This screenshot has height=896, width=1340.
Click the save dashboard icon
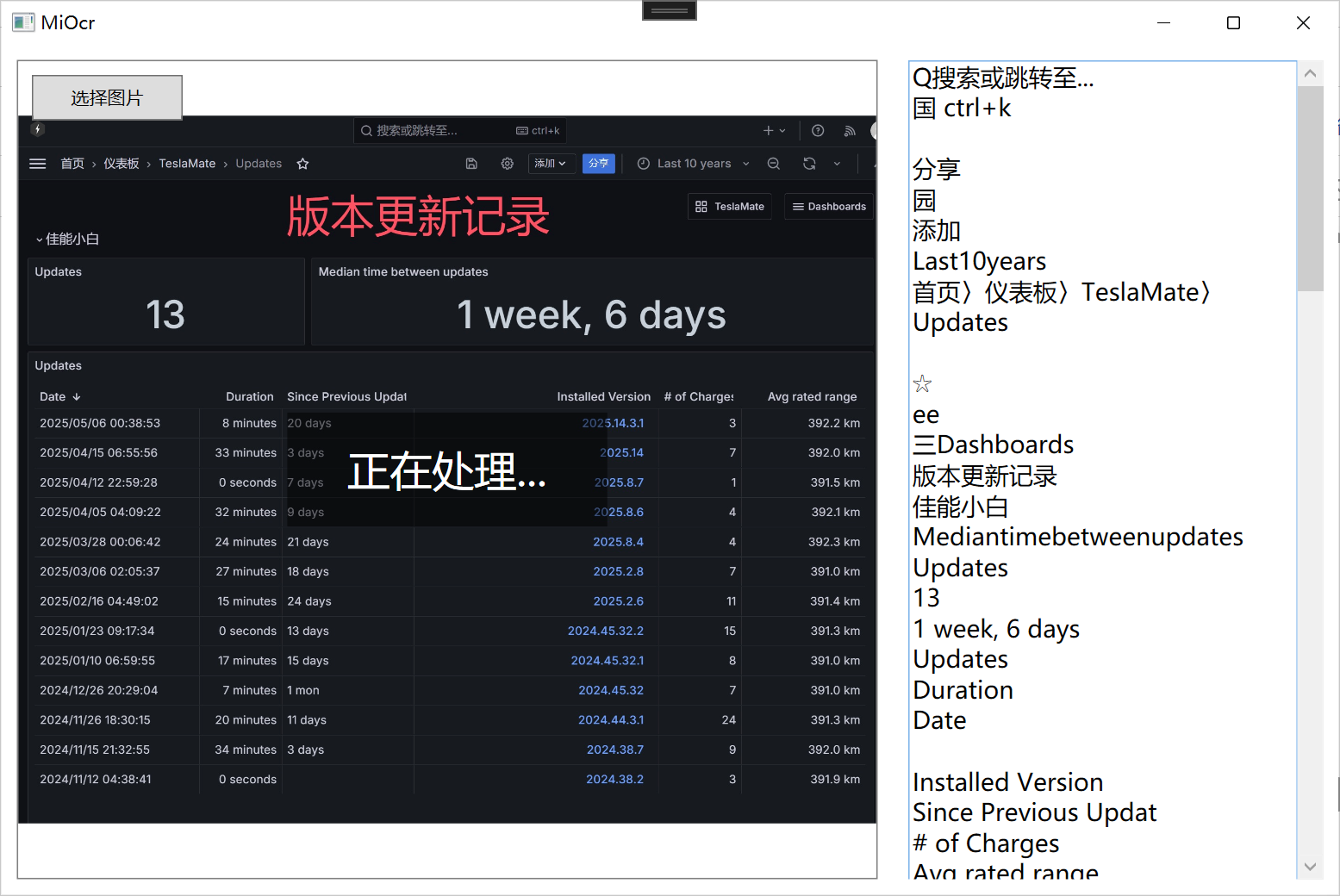click(471, 164)
